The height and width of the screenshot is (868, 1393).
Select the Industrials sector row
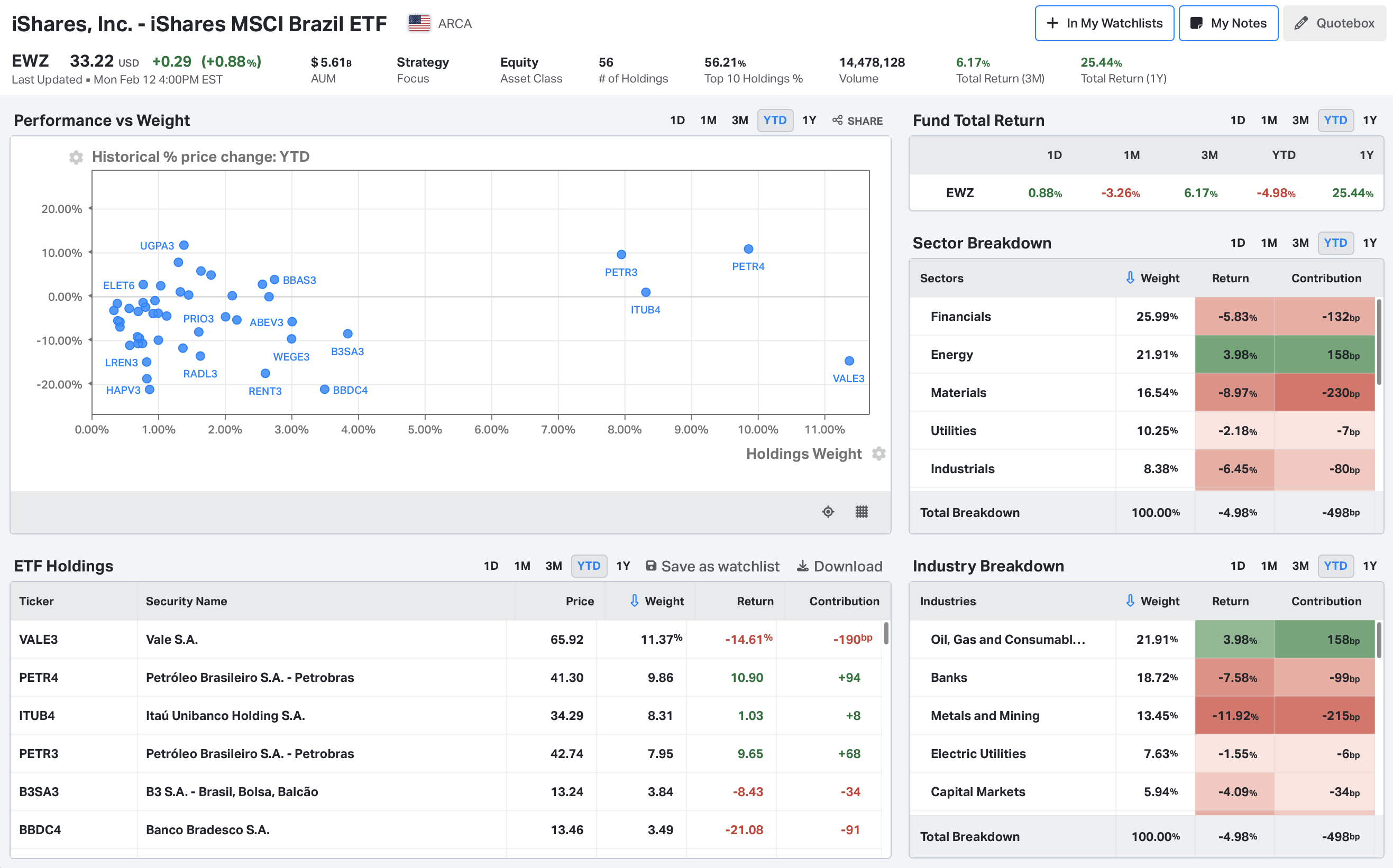pyautogui.click(x=1142, y=469)
